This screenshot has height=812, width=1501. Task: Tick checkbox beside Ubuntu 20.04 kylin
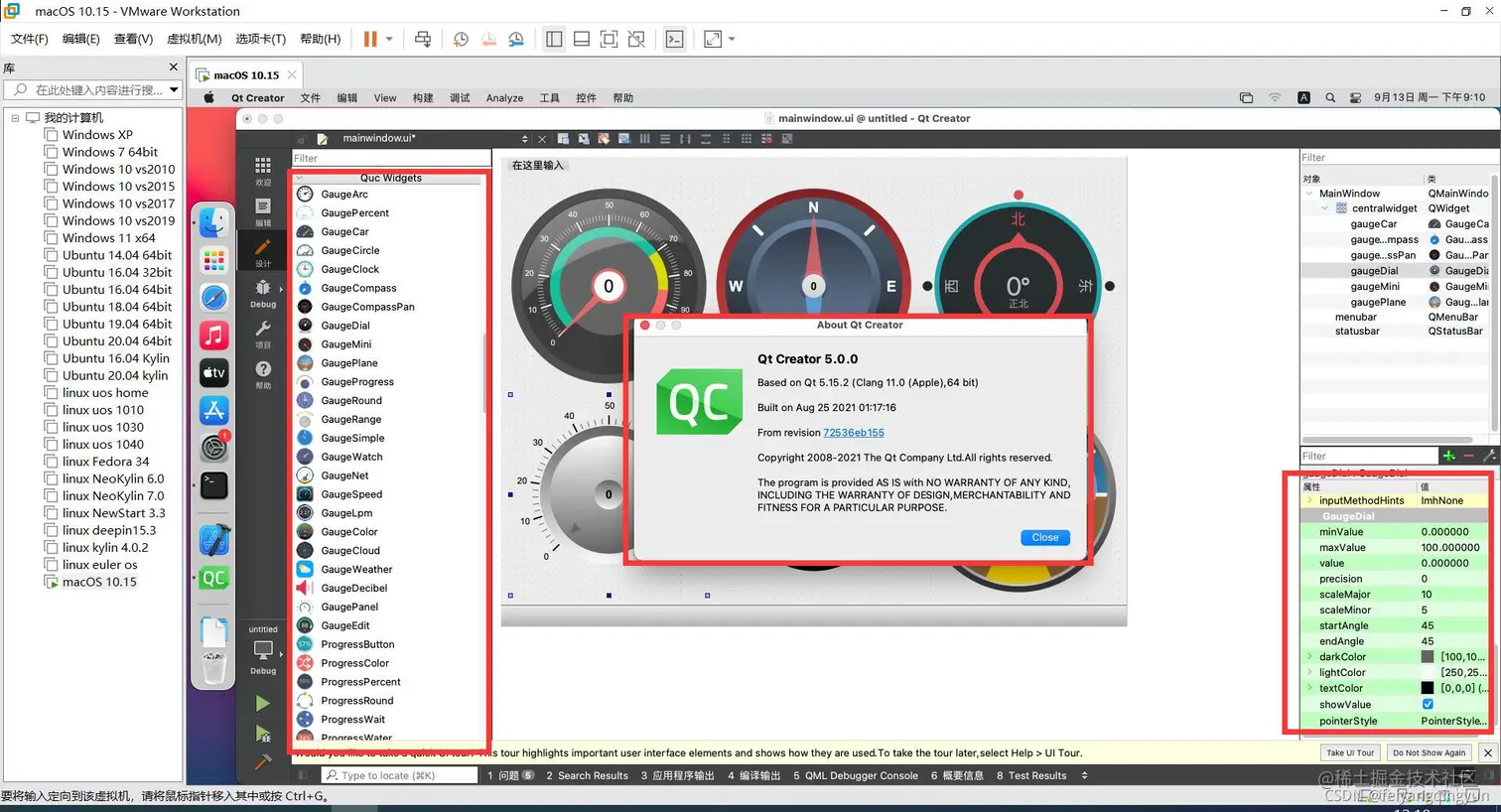tap(51, 376)
